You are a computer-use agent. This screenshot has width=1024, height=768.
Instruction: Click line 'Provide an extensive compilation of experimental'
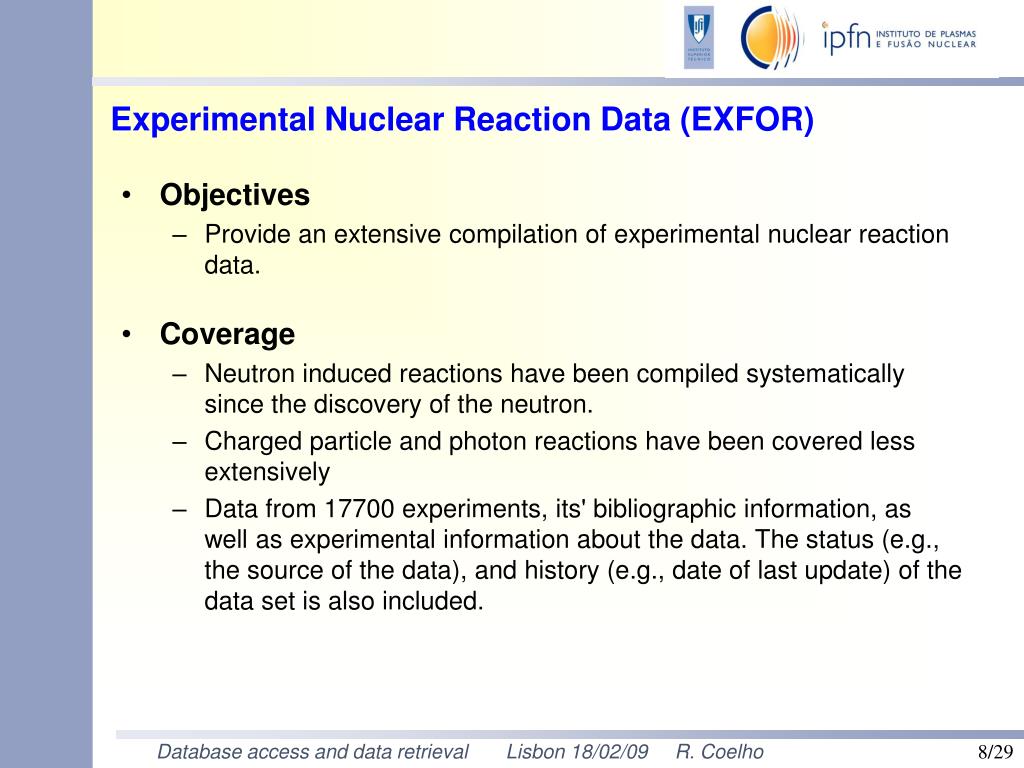[x=576, y=234]
